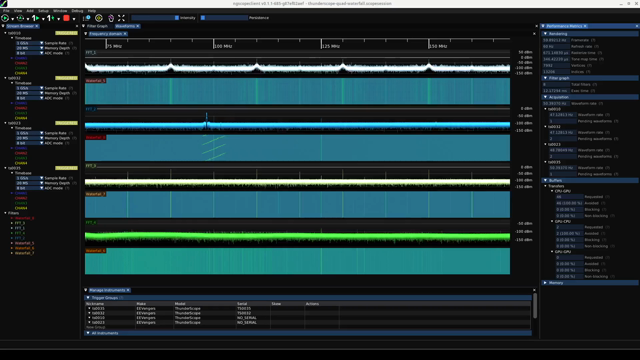Adjust the Persistence slider

coord(224,18)
